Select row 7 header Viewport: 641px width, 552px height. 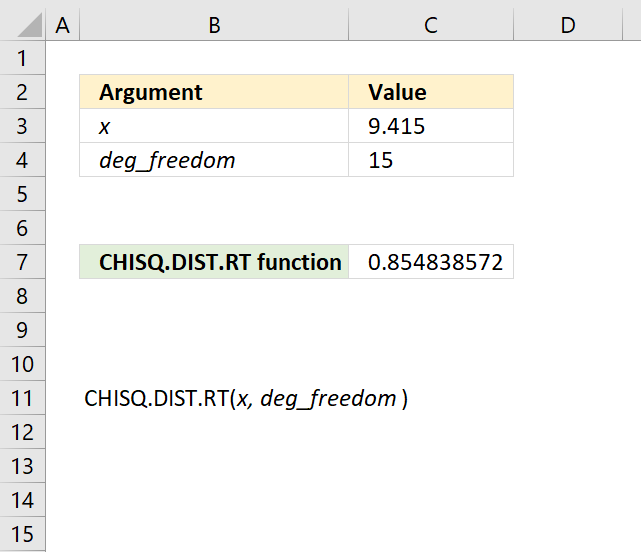(22, 262)
